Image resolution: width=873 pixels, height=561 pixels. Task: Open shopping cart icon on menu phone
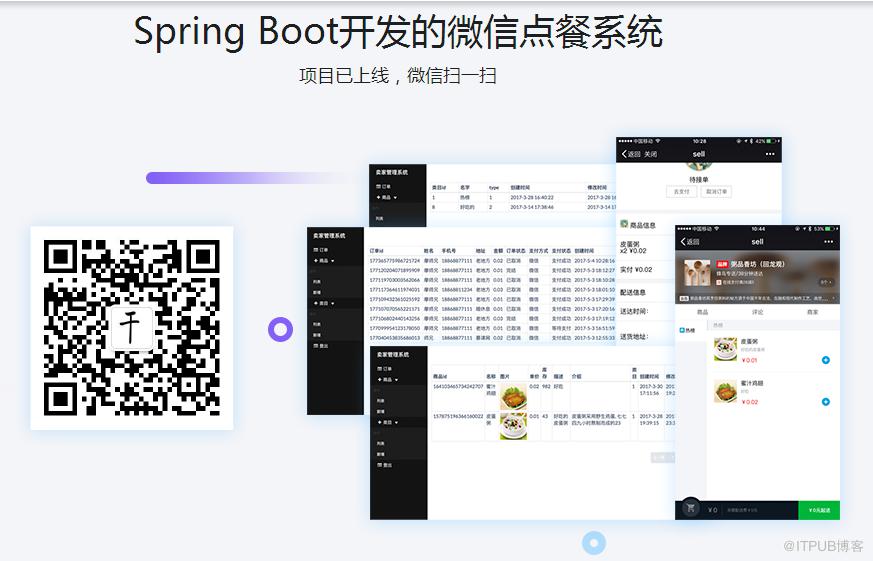(x=691, y=508)
